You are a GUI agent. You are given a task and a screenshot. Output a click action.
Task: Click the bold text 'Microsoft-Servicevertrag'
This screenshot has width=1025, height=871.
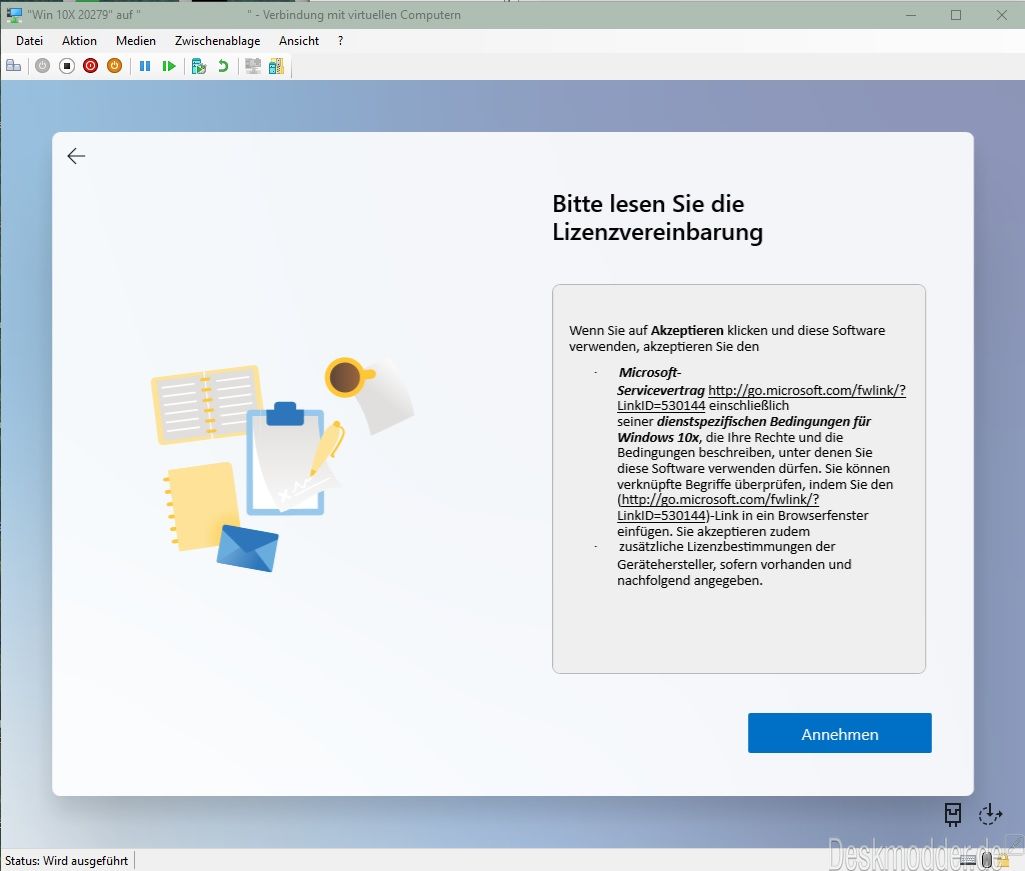(x=661, y=381)
